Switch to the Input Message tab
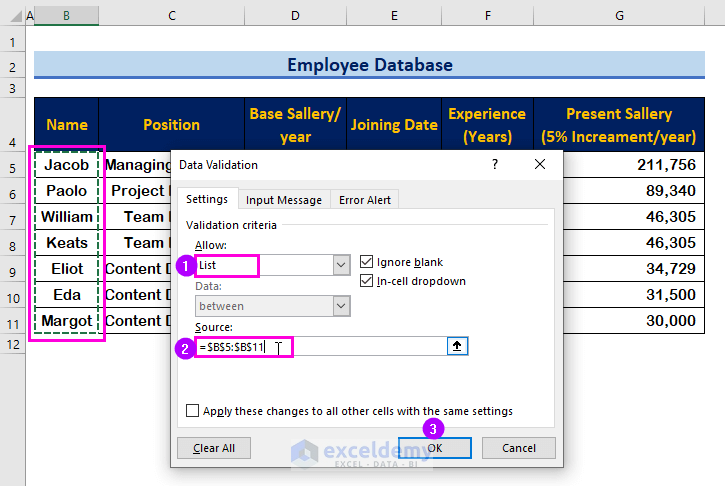725x486 pixels. coord(284,200)
